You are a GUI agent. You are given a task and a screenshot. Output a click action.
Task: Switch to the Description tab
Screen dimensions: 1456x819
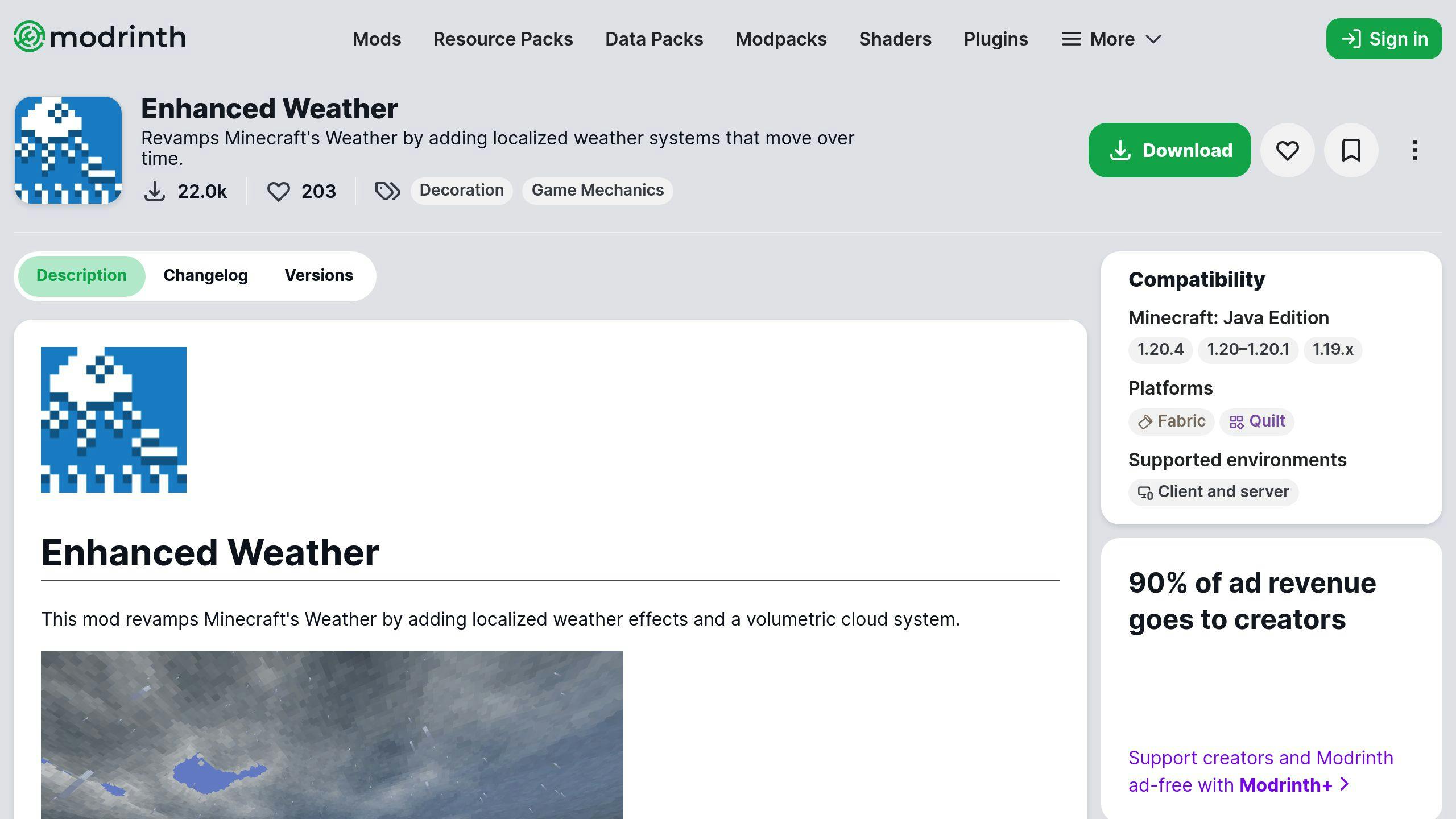pyautogui.click(x=81, y=276)
